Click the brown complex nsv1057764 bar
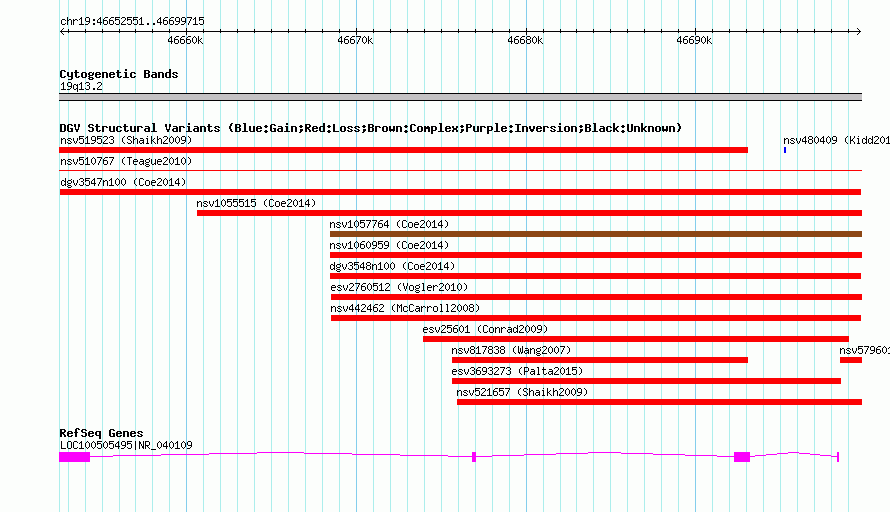890x512 pixels. [596, 234]
